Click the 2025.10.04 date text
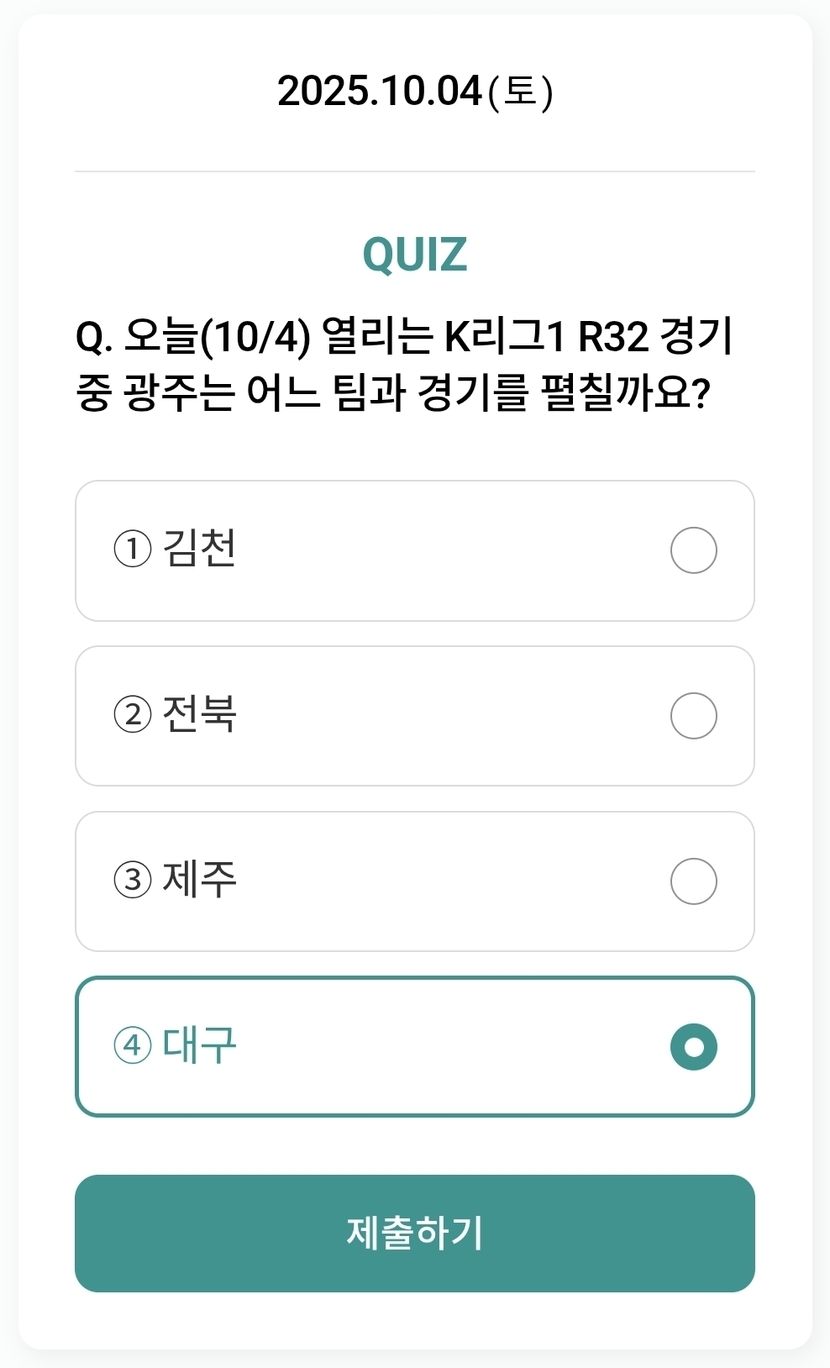This screenshot has width=830, height=1368. point(380,92)
